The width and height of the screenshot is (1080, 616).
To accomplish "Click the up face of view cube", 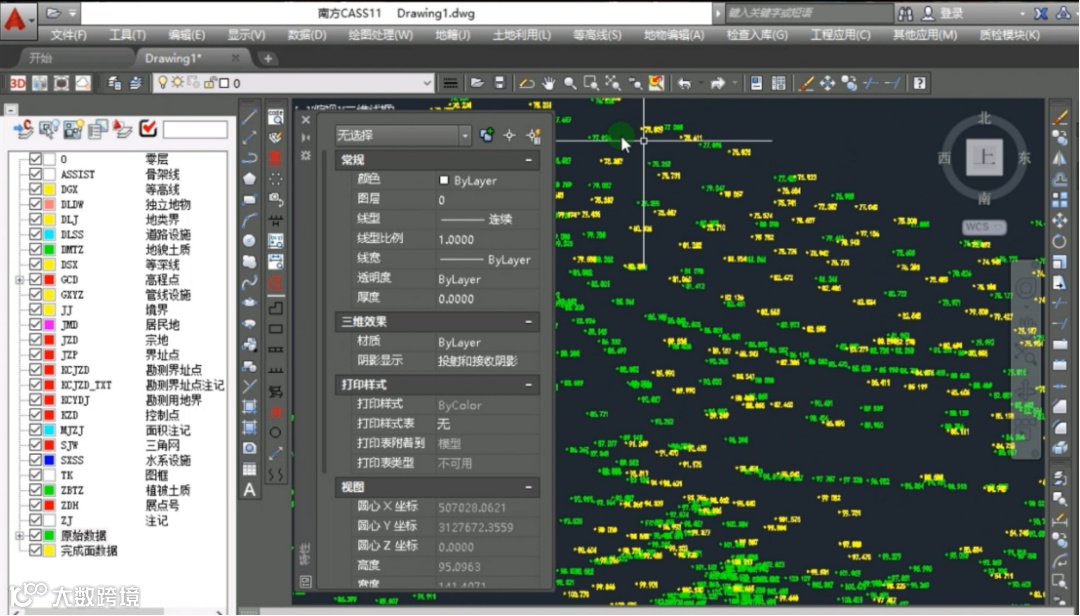I will click(x=984, y=156).
